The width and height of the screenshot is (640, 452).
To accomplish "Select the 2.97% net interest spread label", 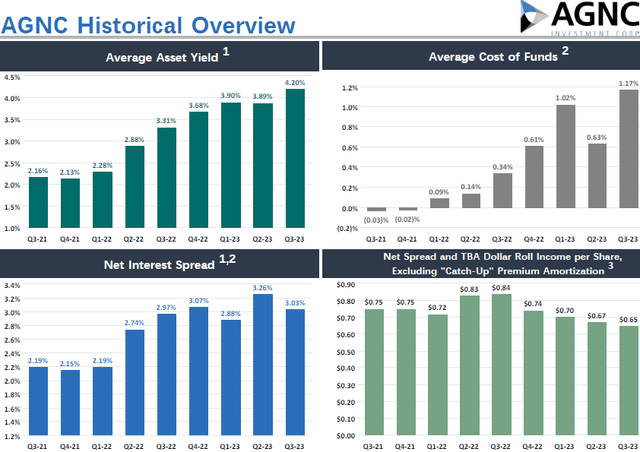I will (166, 307).
